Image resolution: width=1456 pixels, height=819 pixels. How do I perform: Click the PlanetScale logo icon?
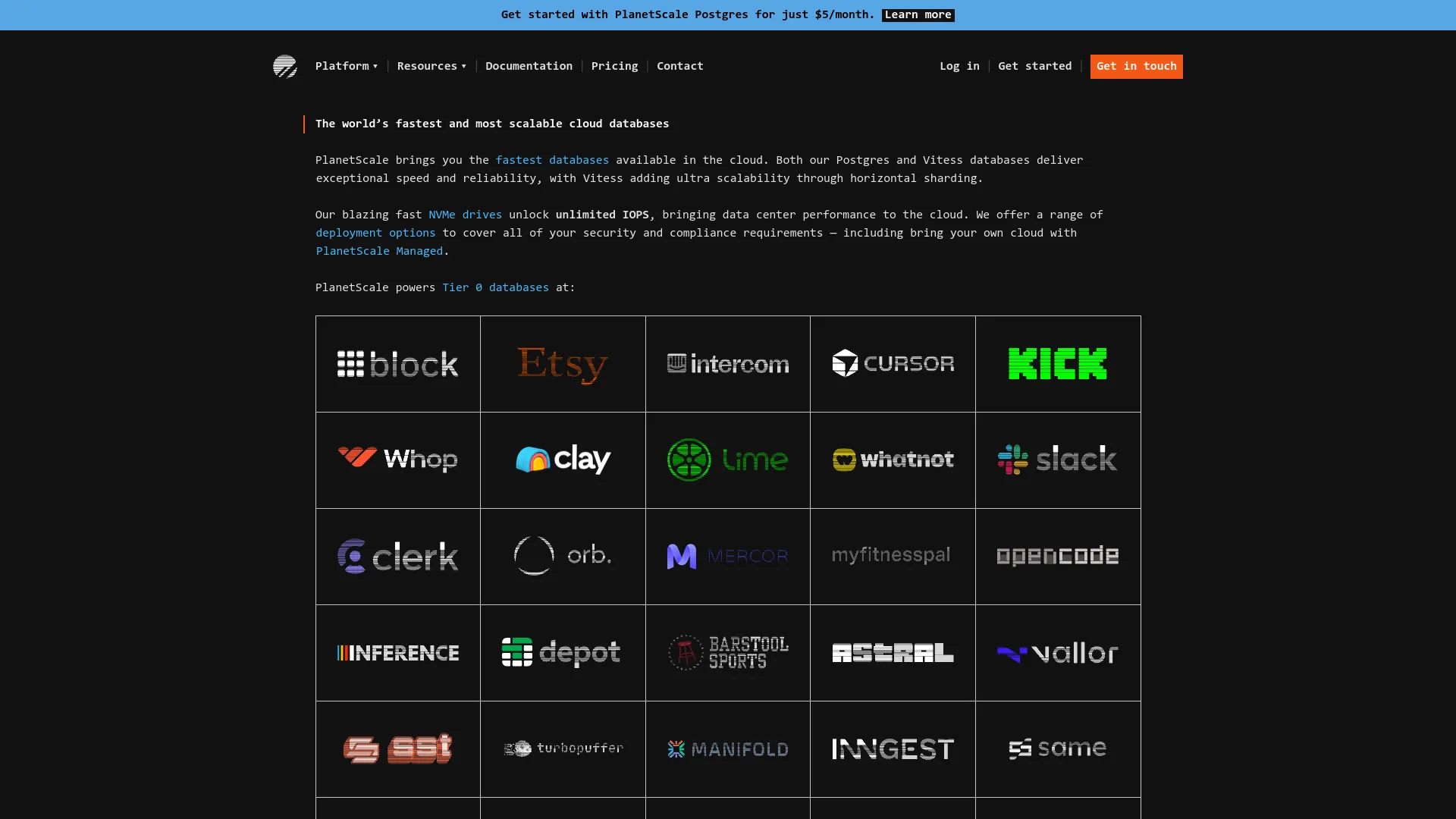[x=285, y=66]
